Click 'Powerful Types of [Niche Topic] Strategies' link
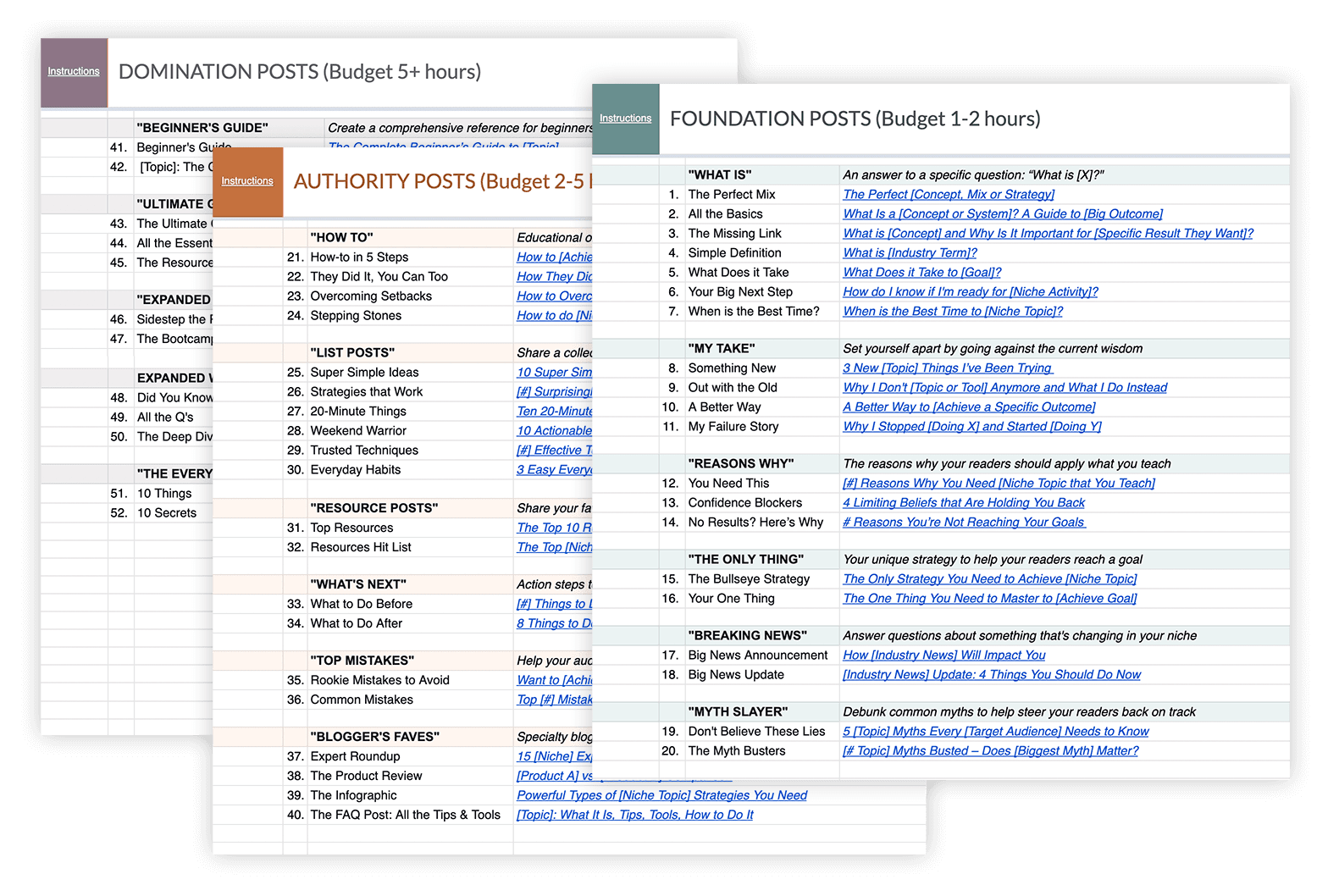This screenshot has height=896, width=1339. pos(661,795)
